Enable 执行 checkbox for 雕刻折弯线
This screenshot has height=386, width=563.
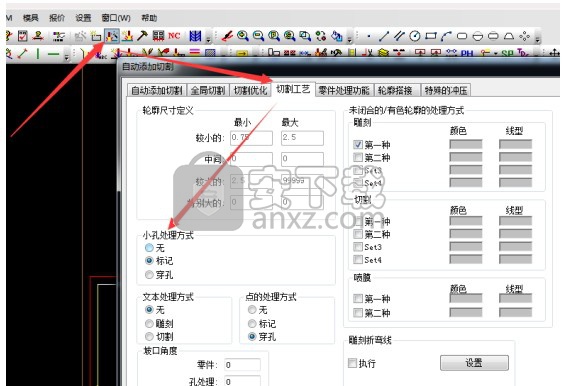pos(353,363)
